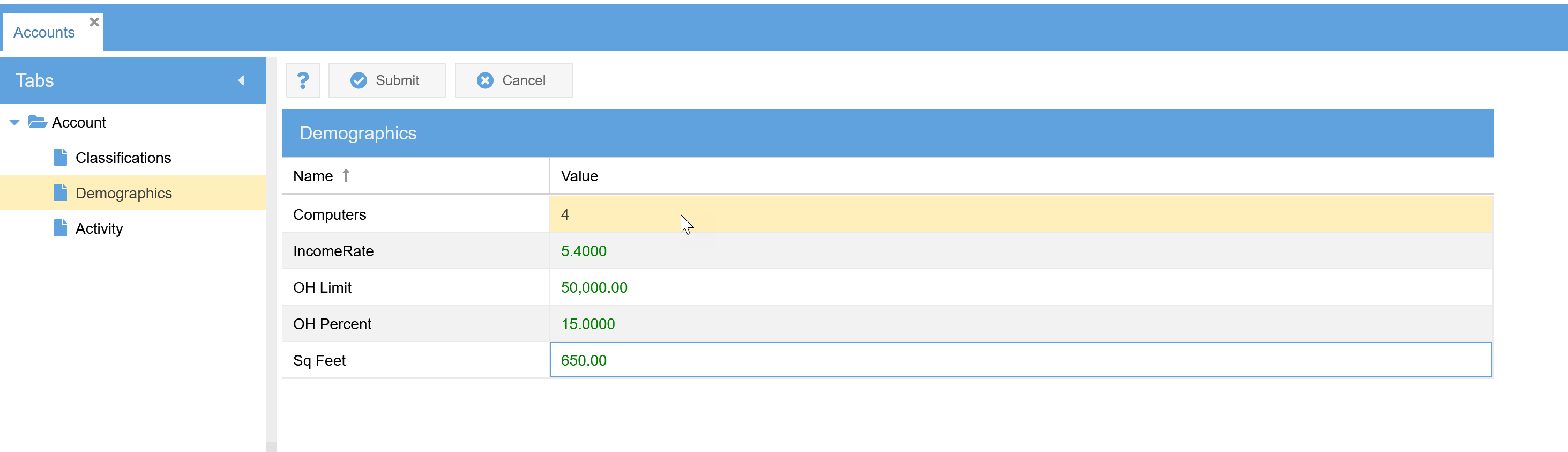The height and width of the screenshot is (452, 1568).
Task: Select the Computers value cell
Action: (x=1020, y=214)
